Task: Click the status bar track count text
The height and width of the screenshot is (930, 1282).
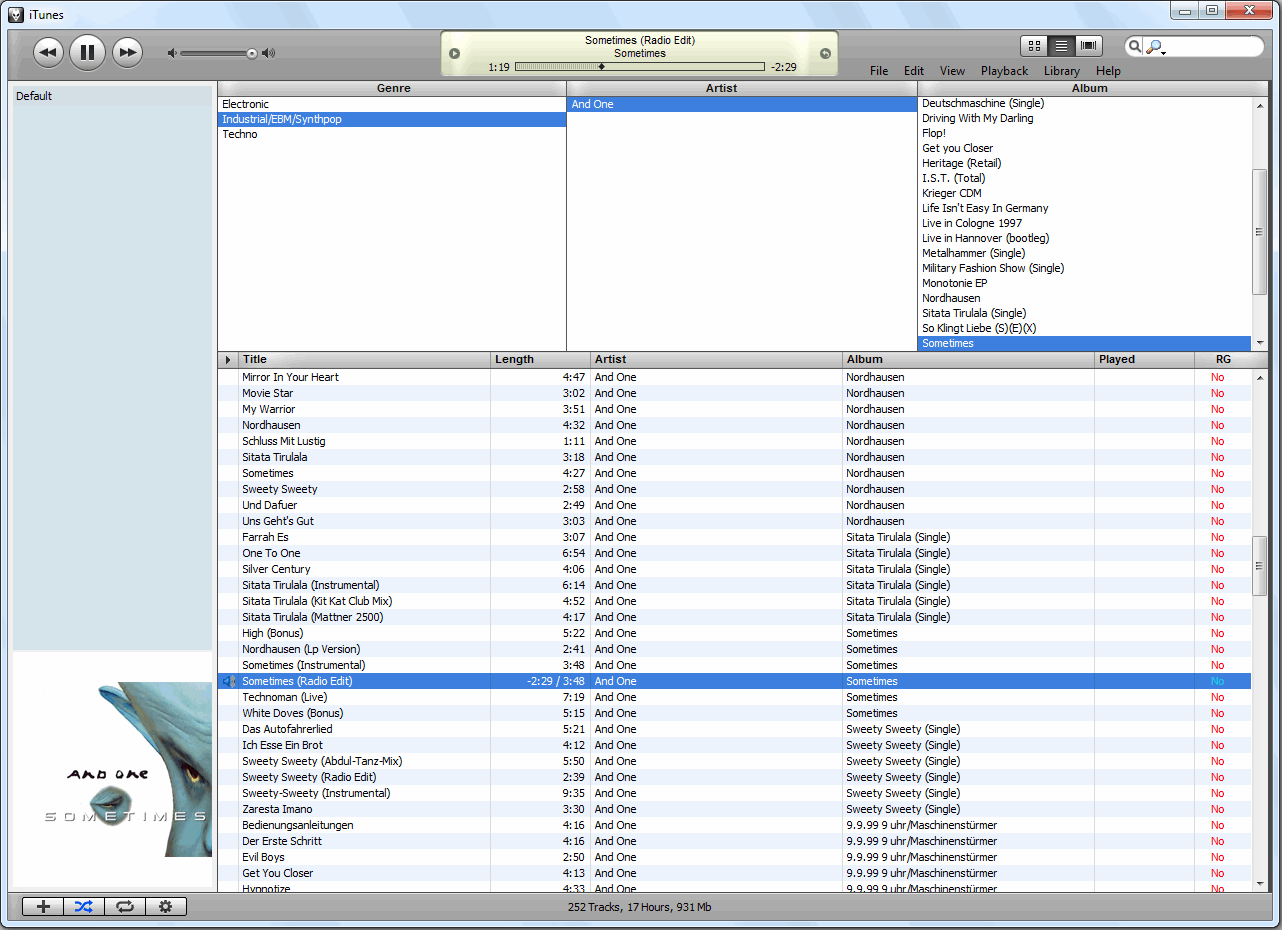Action: pyautogui.click(x=640, y=907)
